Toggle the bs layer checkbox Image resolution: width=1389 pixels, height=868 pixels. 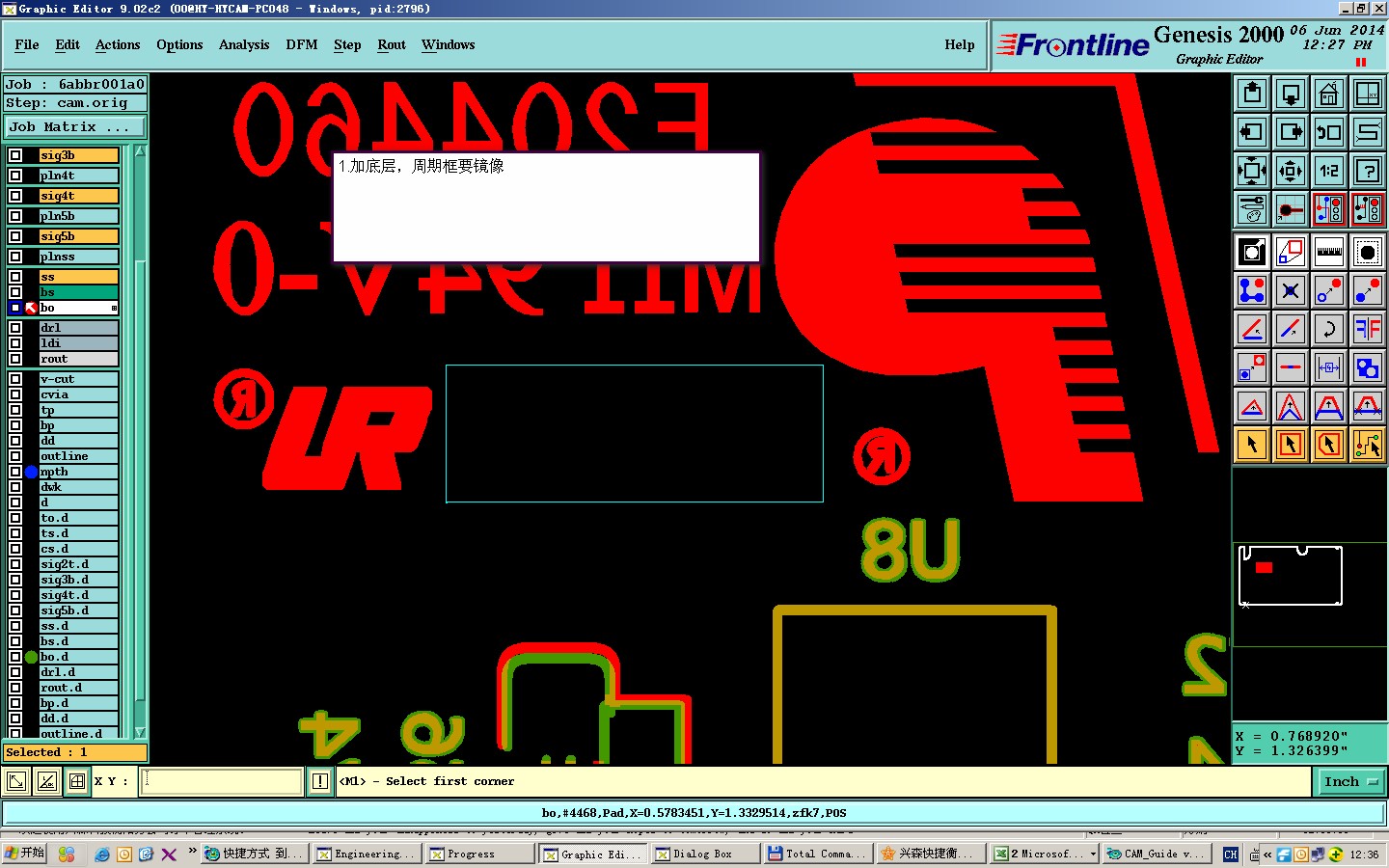coord(15,292)
